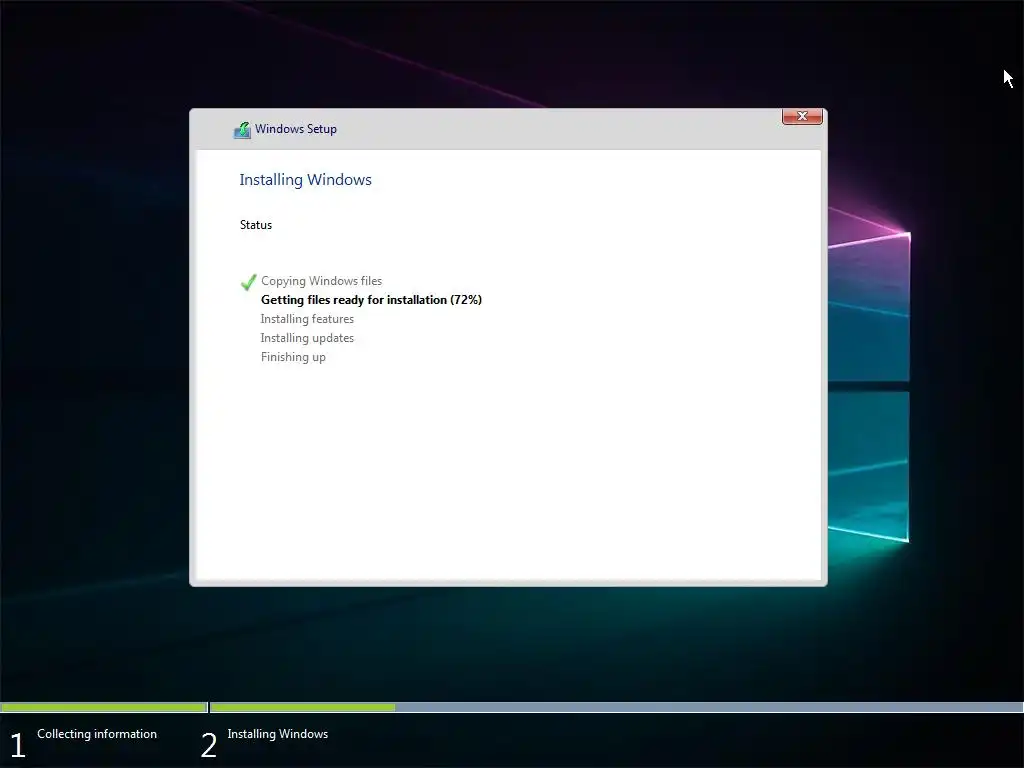This screenshot has width=1024, height=768.
Task: Click the 'Installing Windows' heading
Action: [x=306, y=180]
